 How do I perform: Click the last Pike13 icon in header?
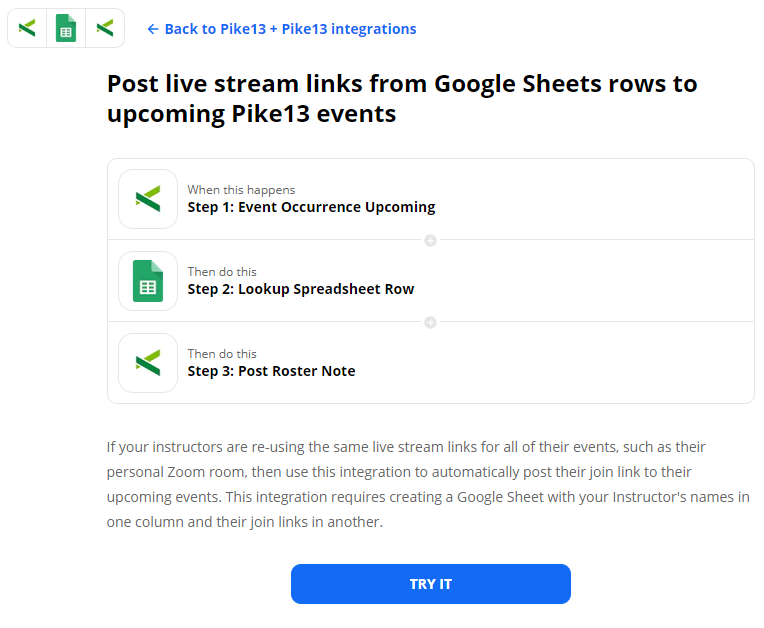(105, 28)
